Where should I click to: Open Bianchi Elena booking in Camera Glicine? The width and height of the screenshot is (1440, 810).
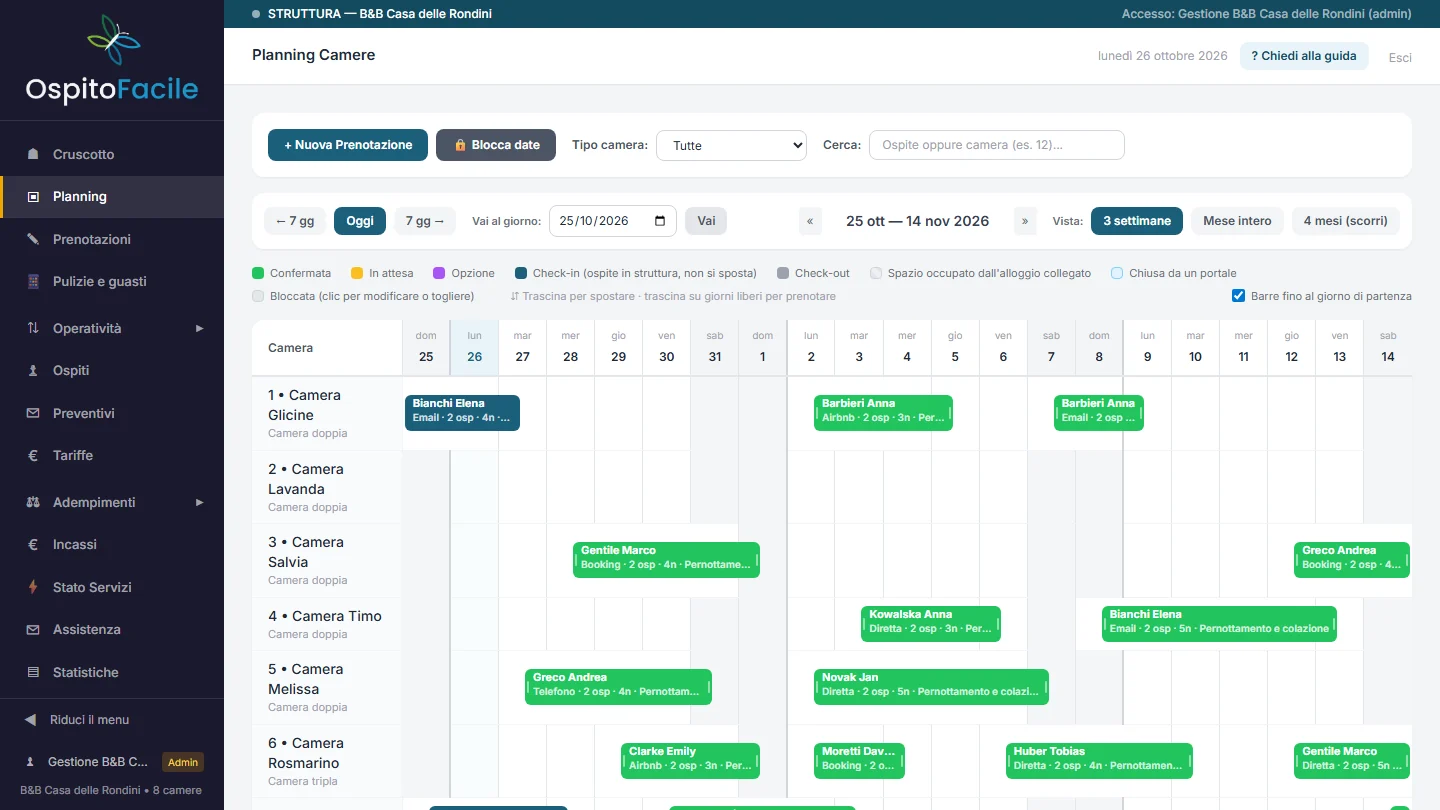(x=462, y=413)
